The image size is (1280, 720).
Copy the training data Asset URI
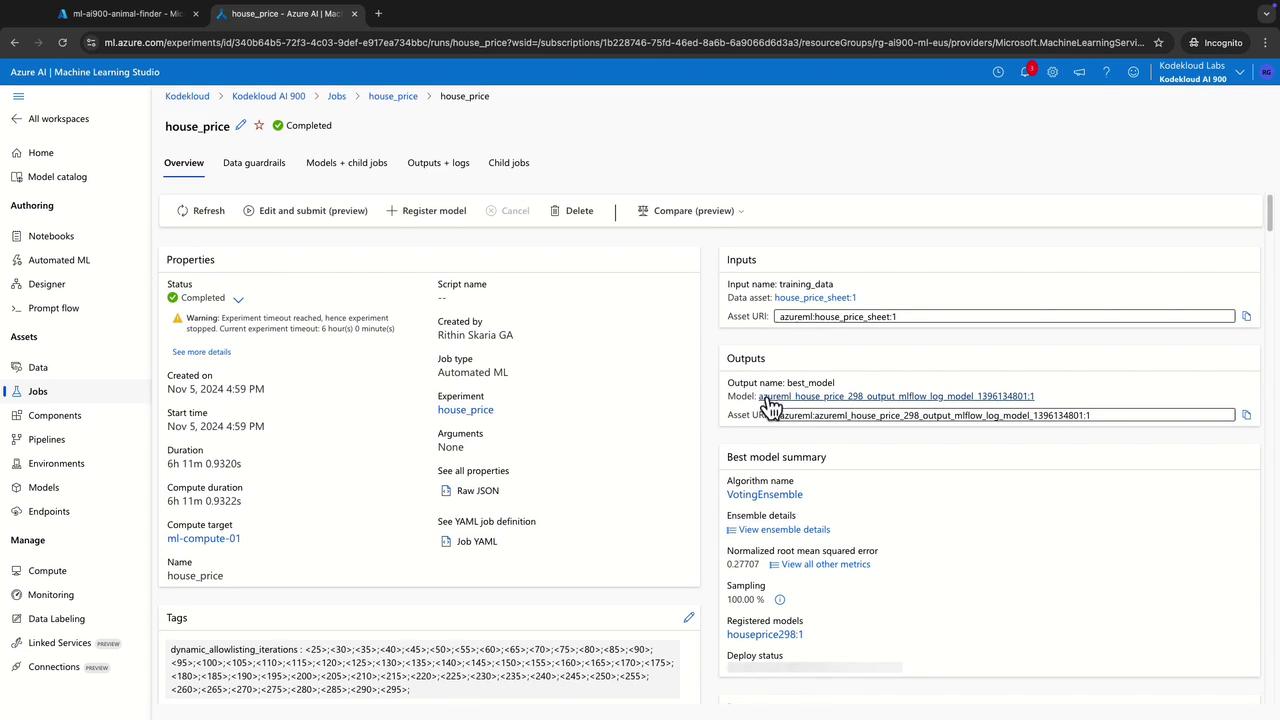1246,316
